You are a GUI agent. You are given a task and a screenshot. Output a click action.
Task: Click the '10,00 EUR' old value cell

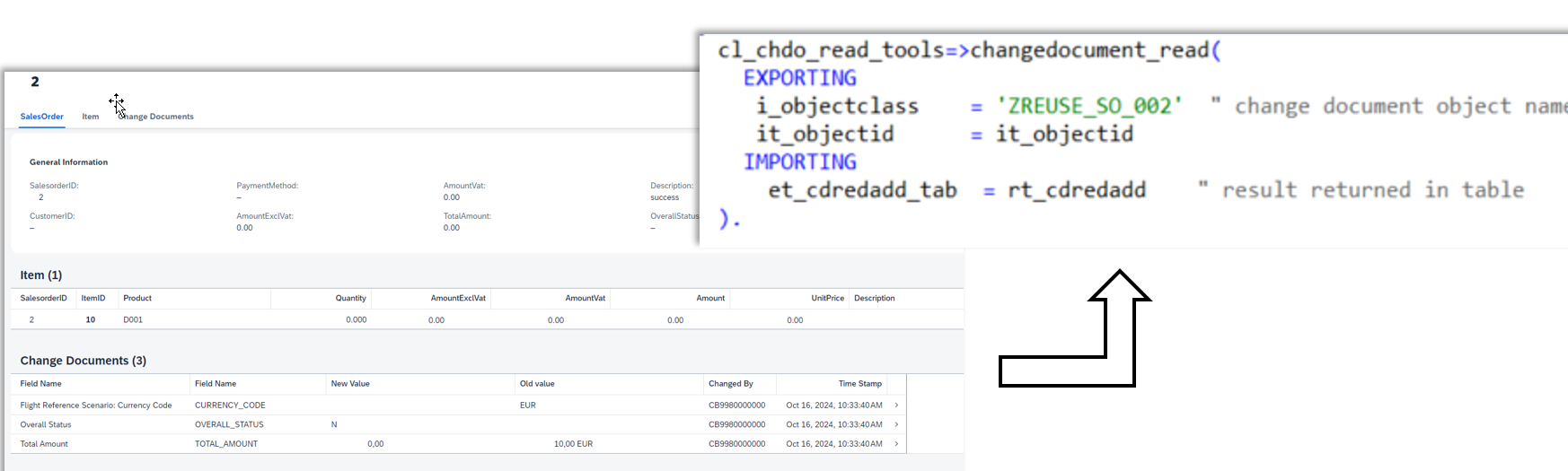point(573,444)
